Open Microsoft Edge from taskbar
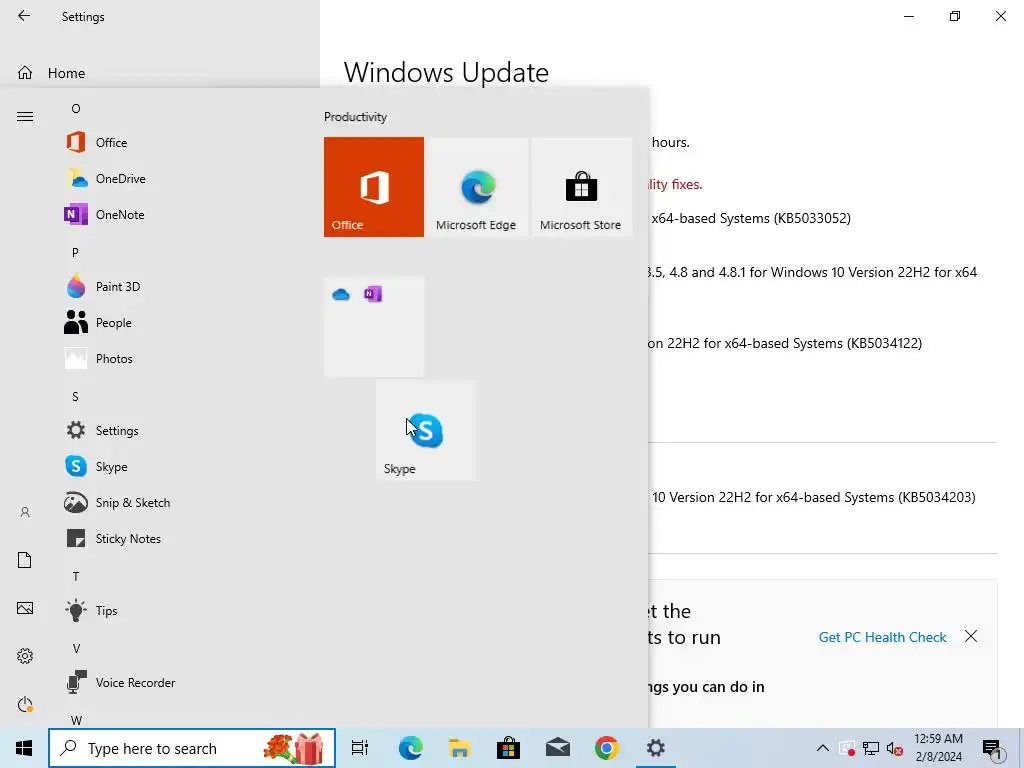The image size is (1024, 768). 410,748
